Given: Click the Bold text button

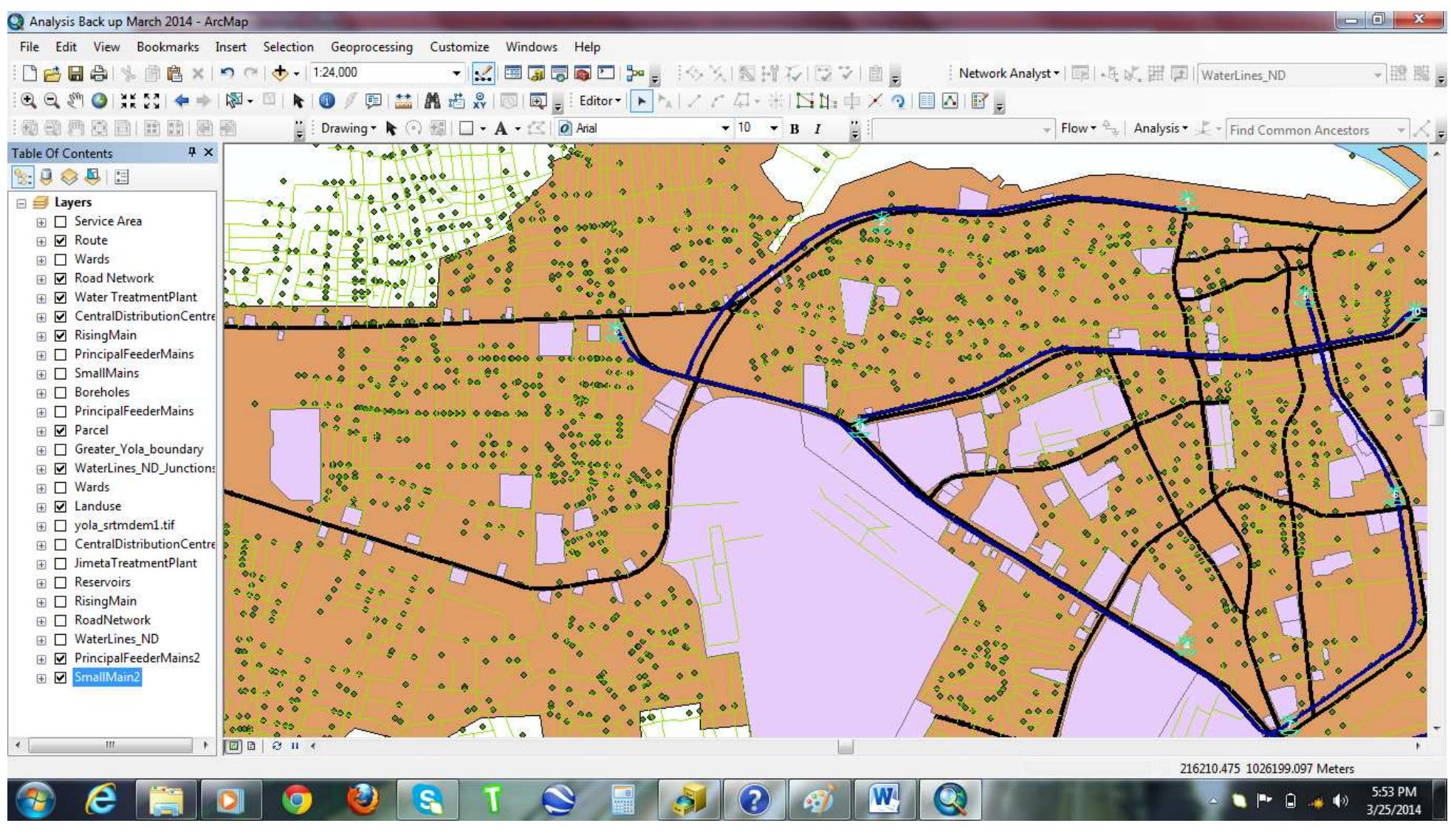Looking at the screenshot, I should tap(795, 129).
